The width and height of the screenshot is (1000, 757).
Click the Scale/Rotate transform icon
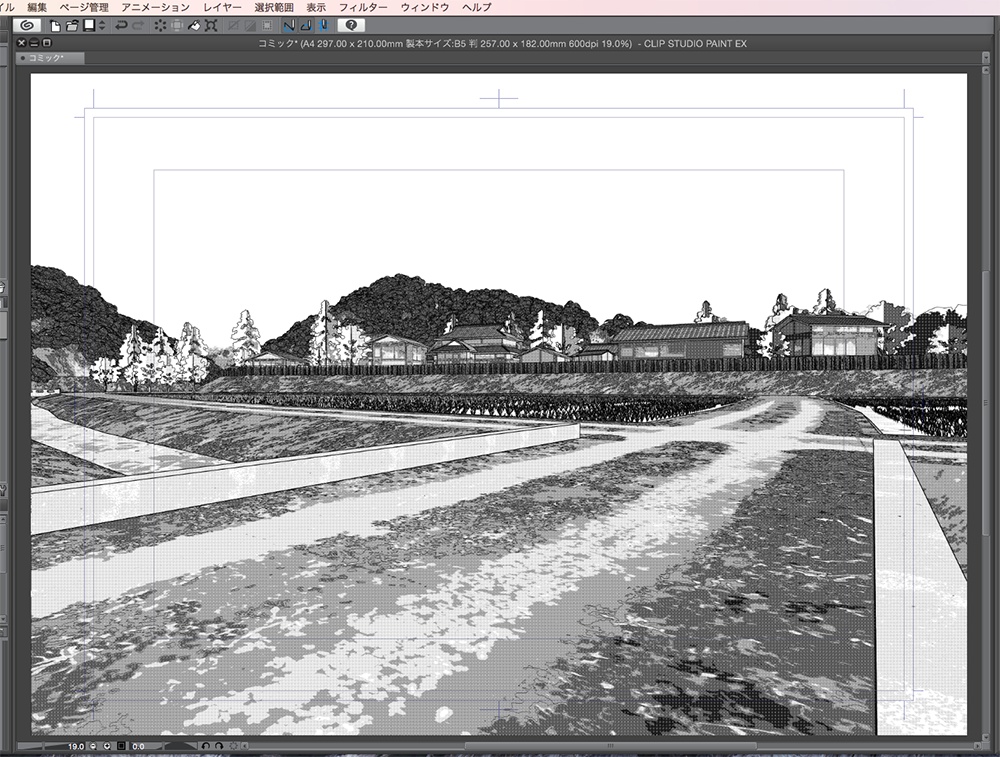click(211, 26)
